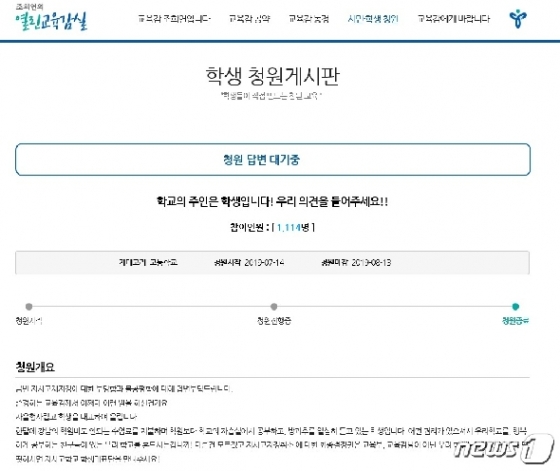Select the petition title 학교의 주인은 학생입니다
The image size is (560, 471).
point(272,202)
